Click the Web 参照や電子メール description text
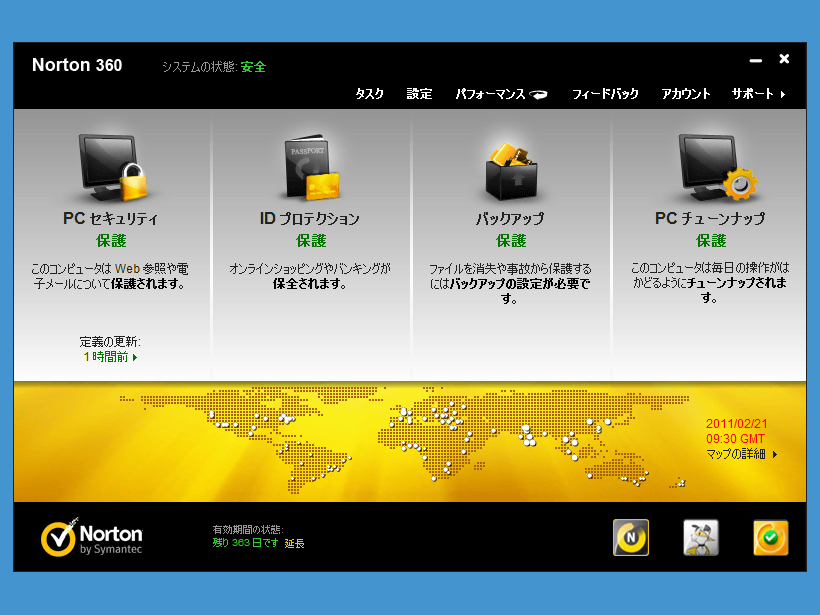The image size is (820, 615). pyautogui.click(x=110, y=276)
